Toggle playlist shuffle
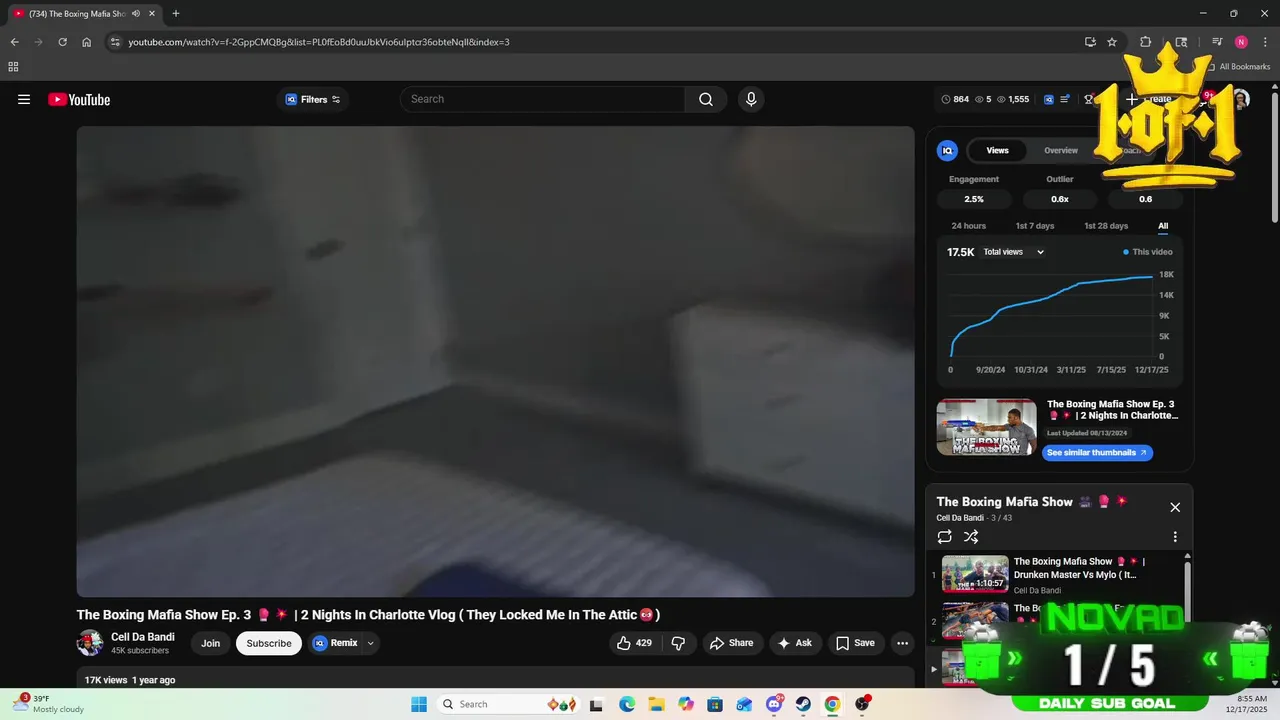This screenshot has height=720, width=1280. click(x=971, y=537)
